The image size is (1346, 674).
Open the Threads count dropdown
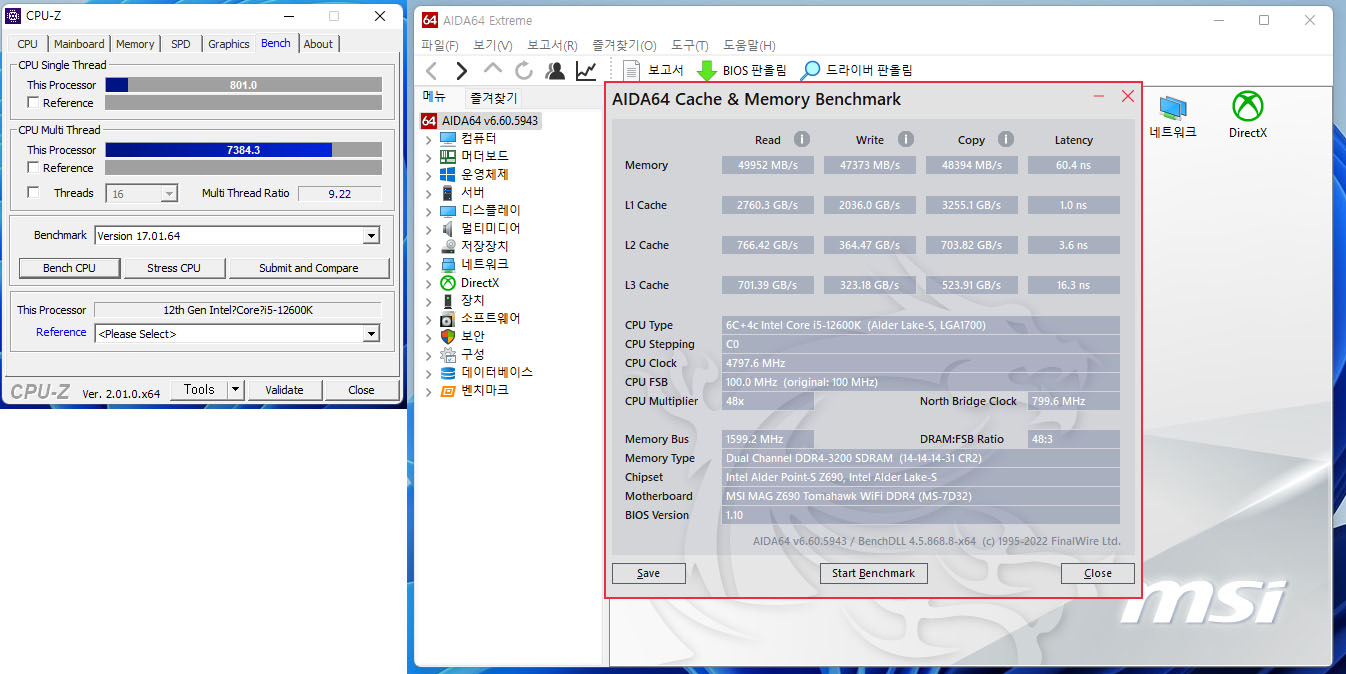coord(169,194)
